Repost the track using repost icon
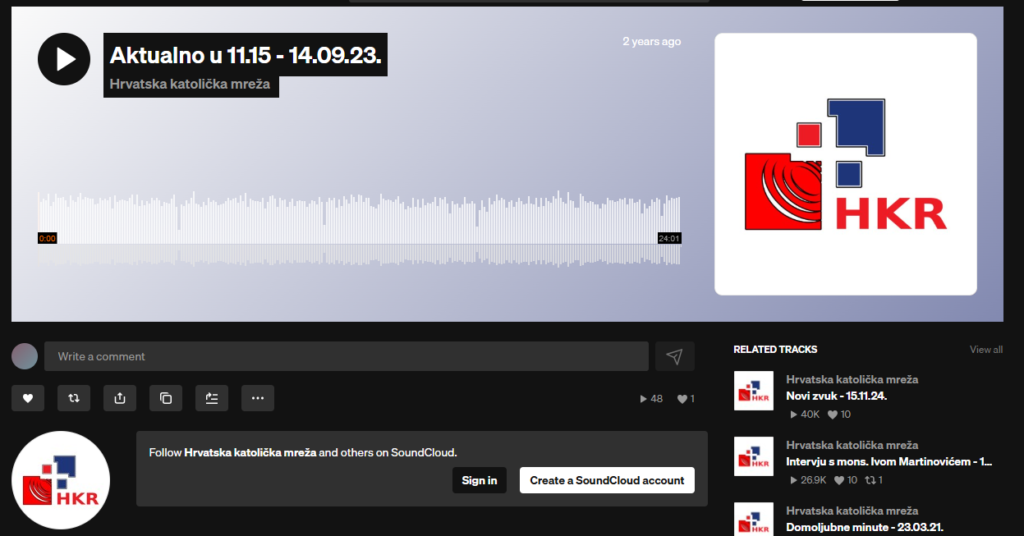Screen dimensions: 1024x536 [x=73, y=398]
